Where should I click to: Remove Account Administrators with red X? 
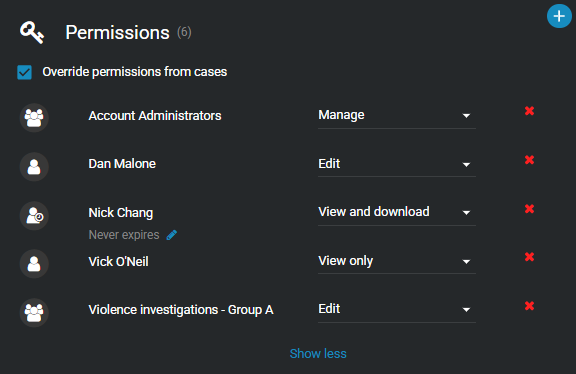point(529,111)
